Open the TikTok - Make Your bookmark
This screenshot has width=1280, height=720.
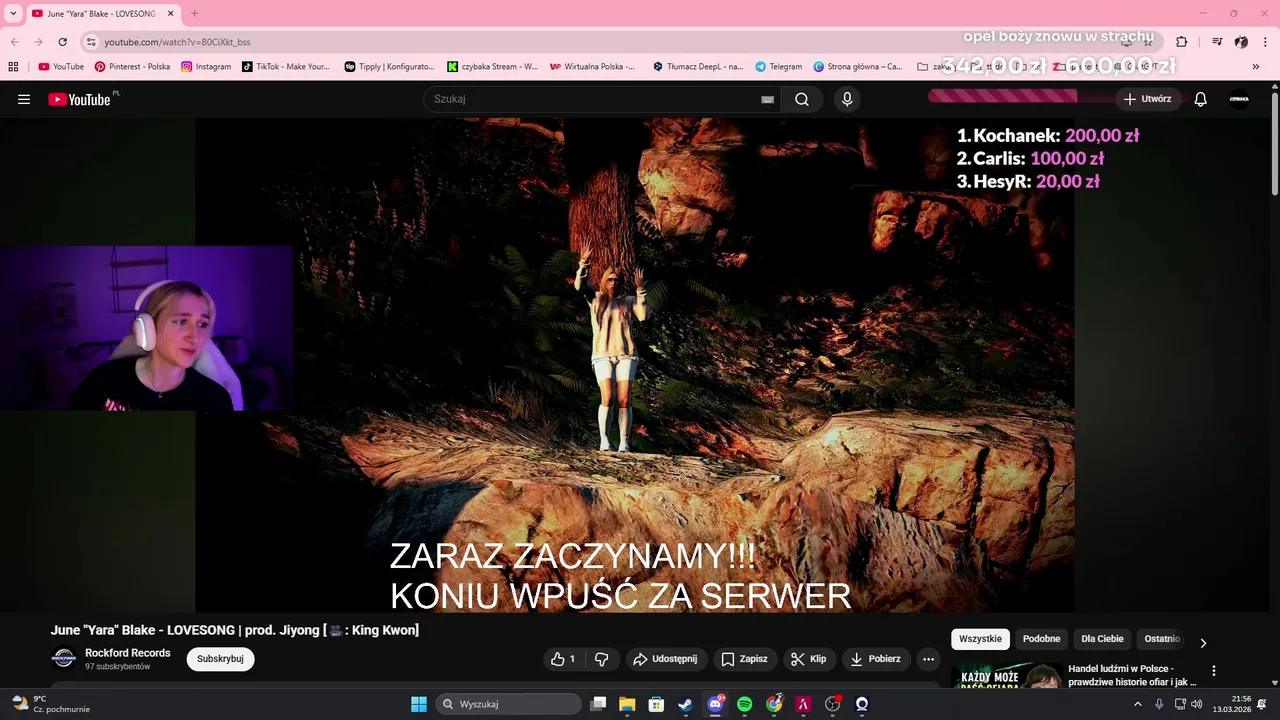286,67
